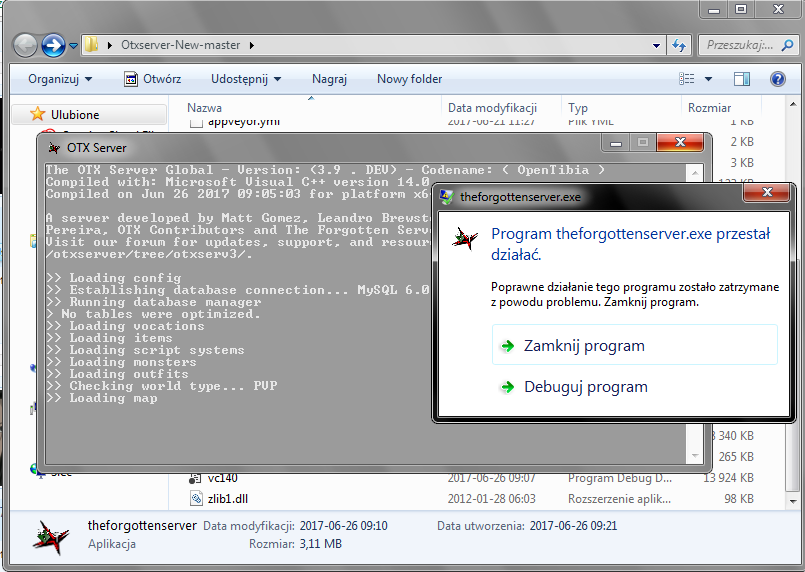Open recent locations dropdown beside navigation arrows
The image size is (805, 572).
pyautogui.click(x=73, y=46)
